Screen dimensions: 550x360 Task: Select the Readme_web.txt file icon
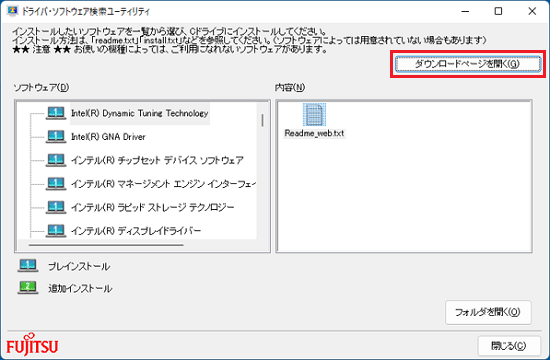coord(314,114)
